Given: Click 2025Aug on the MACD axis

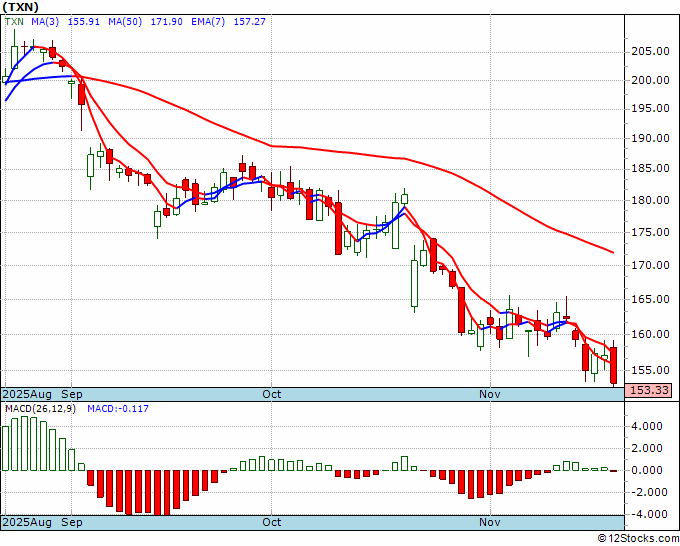Looking at the screenshot, I should point(27,522).
